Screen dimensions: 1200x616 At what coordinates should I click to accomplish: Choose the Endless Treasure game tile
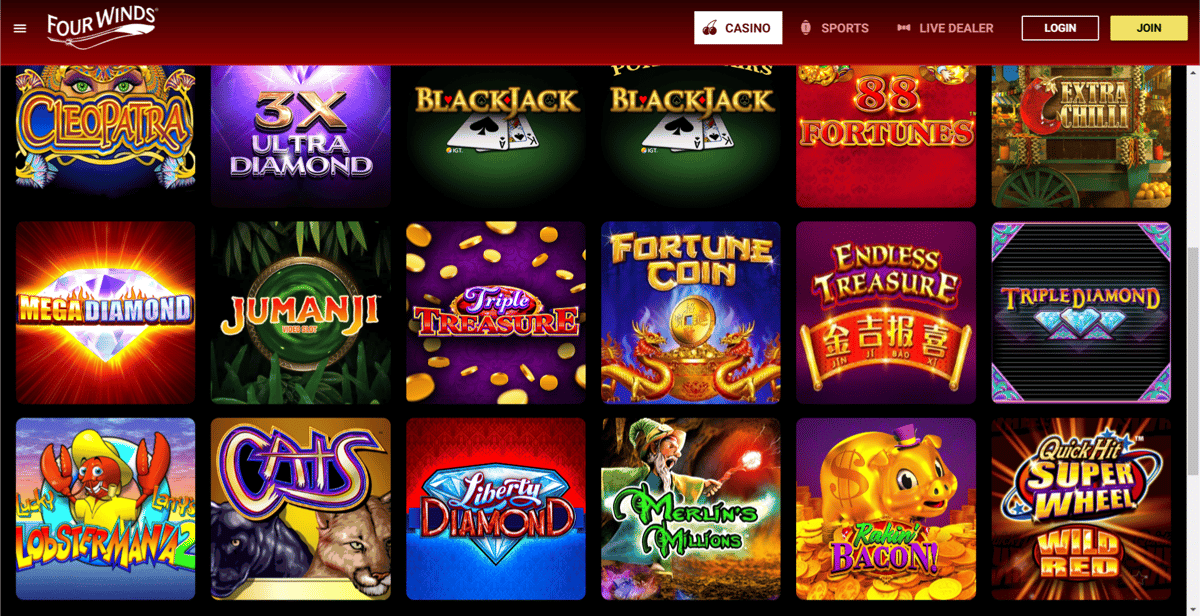click(x=886, y=312)
